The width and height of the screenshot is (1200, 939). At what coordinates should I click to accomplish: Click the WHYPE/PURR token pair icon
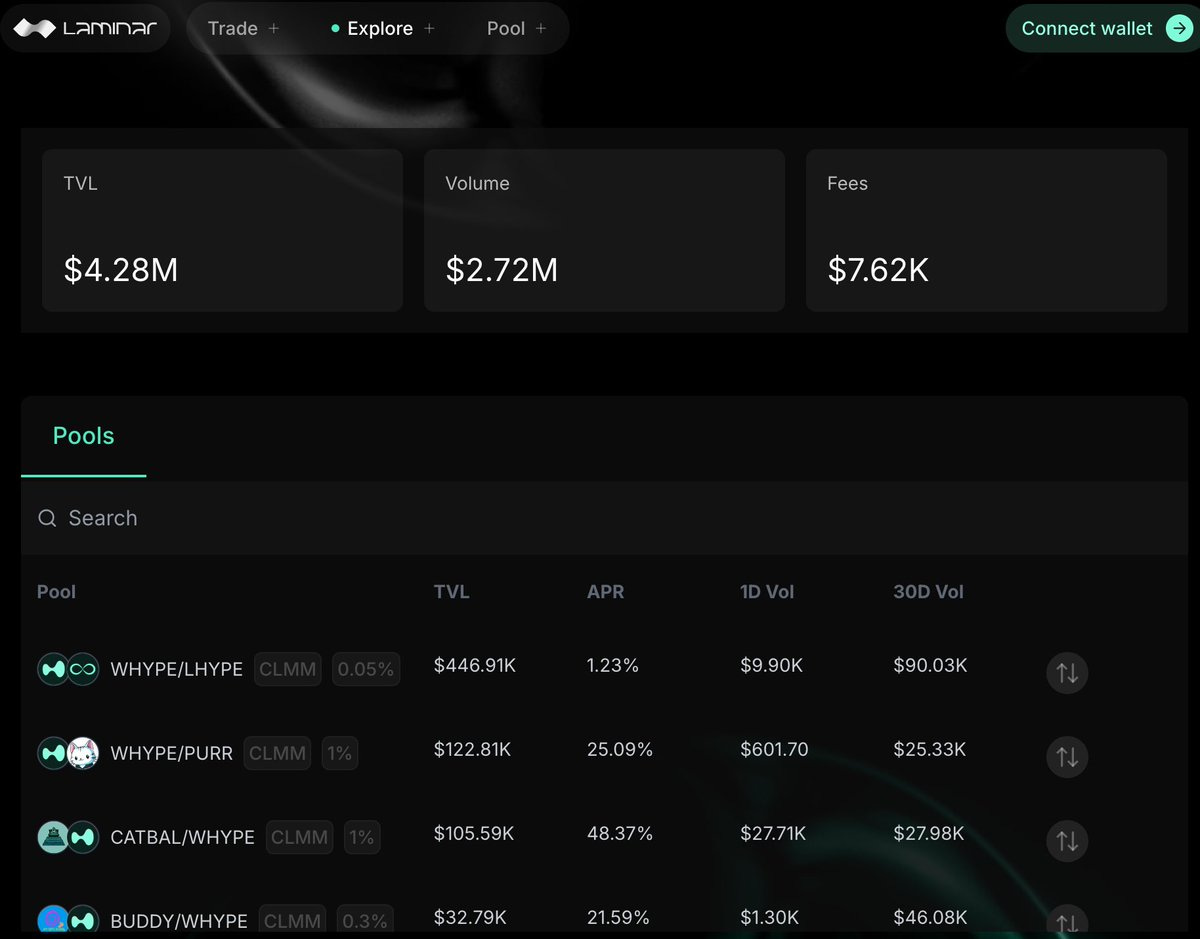(68, 753)
